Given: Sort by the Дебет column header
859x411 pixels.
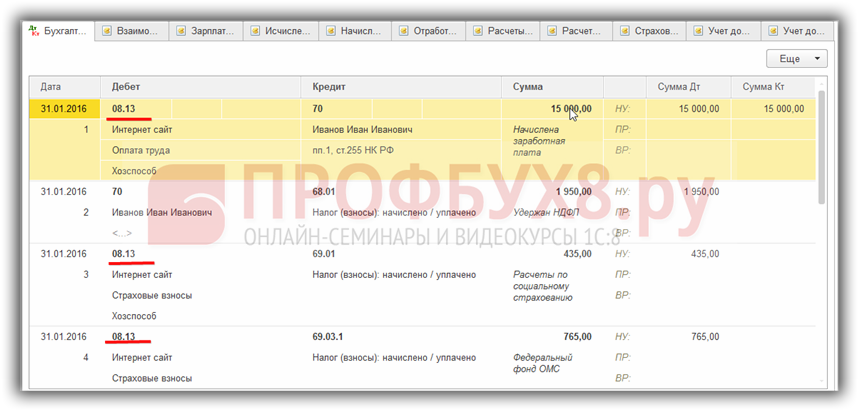Looking at the screenshot, I should [x=200, y=87].
